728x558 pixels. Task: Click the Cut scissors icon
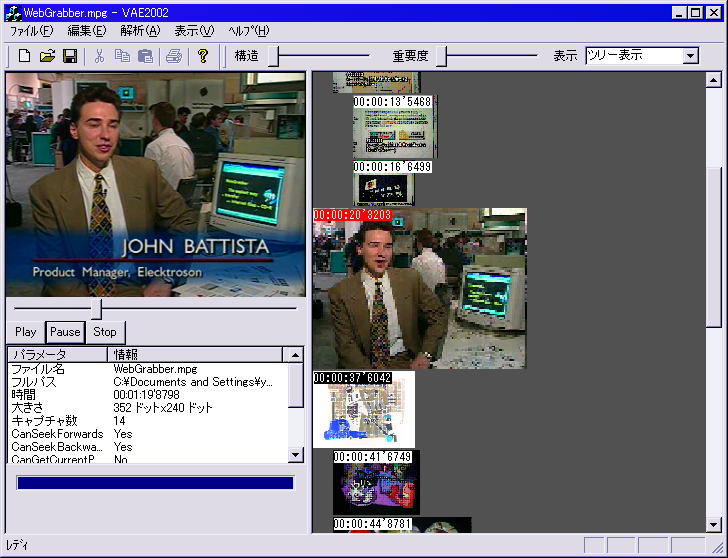click(99, 56)
